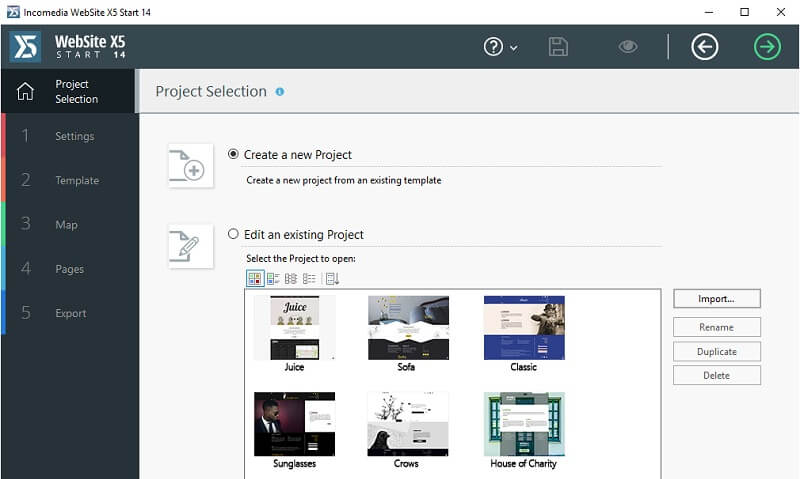The image size is (800, 479).
Task: Go back with the left arrow button
Action: 705,47
